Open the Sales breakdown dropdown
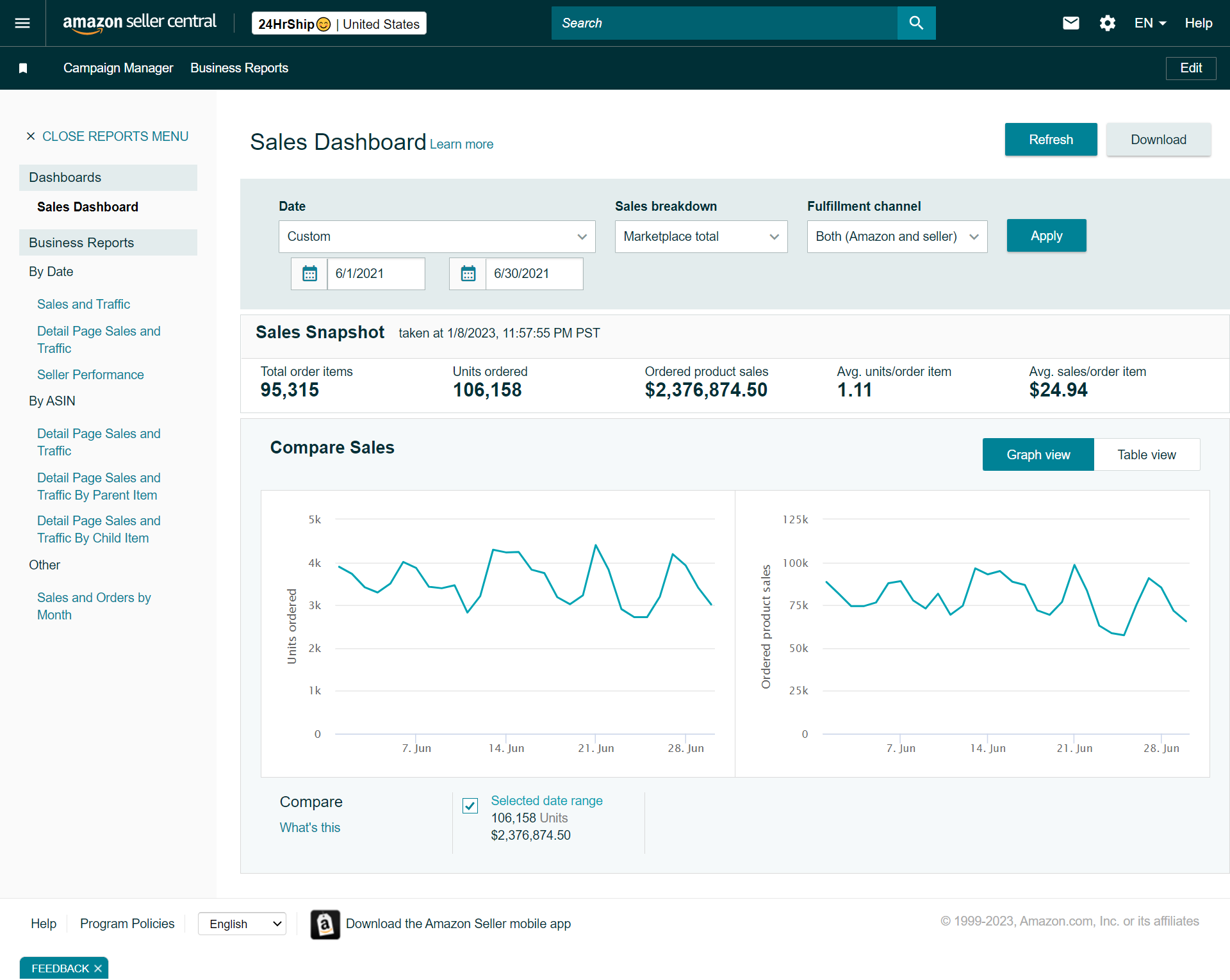 click(701, 236)
